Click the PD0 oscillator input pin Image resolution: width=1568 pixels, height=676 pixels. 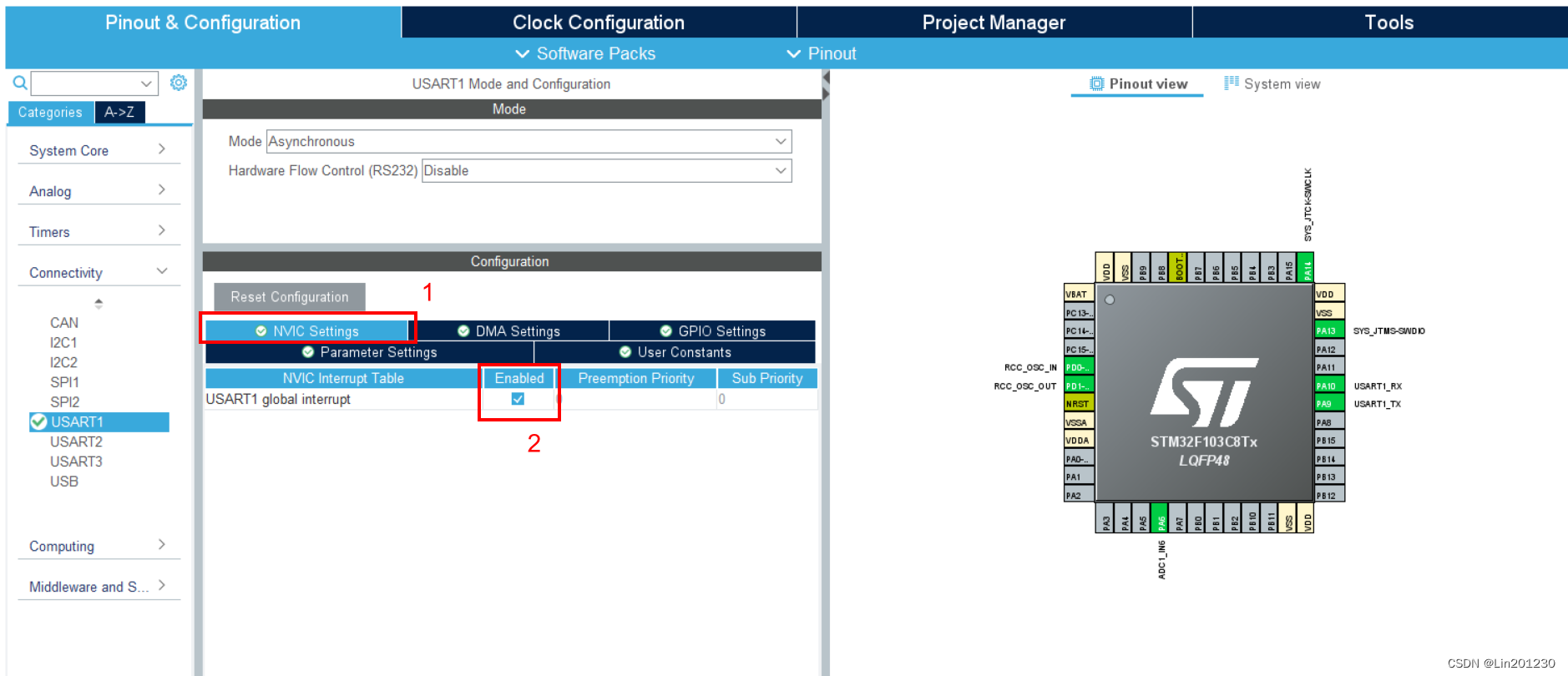tap(1079, 367)
